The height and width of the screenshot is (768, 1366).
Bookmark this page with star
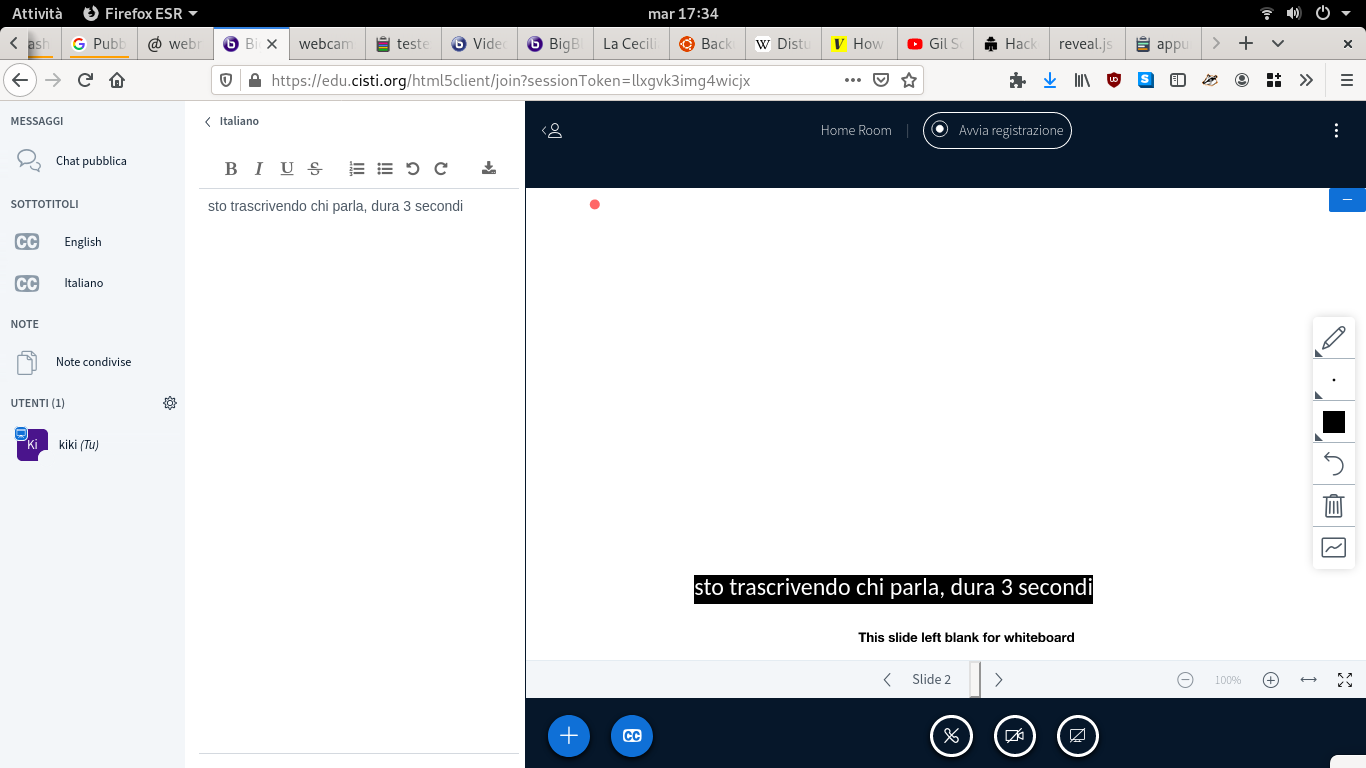tap(909, 80)
